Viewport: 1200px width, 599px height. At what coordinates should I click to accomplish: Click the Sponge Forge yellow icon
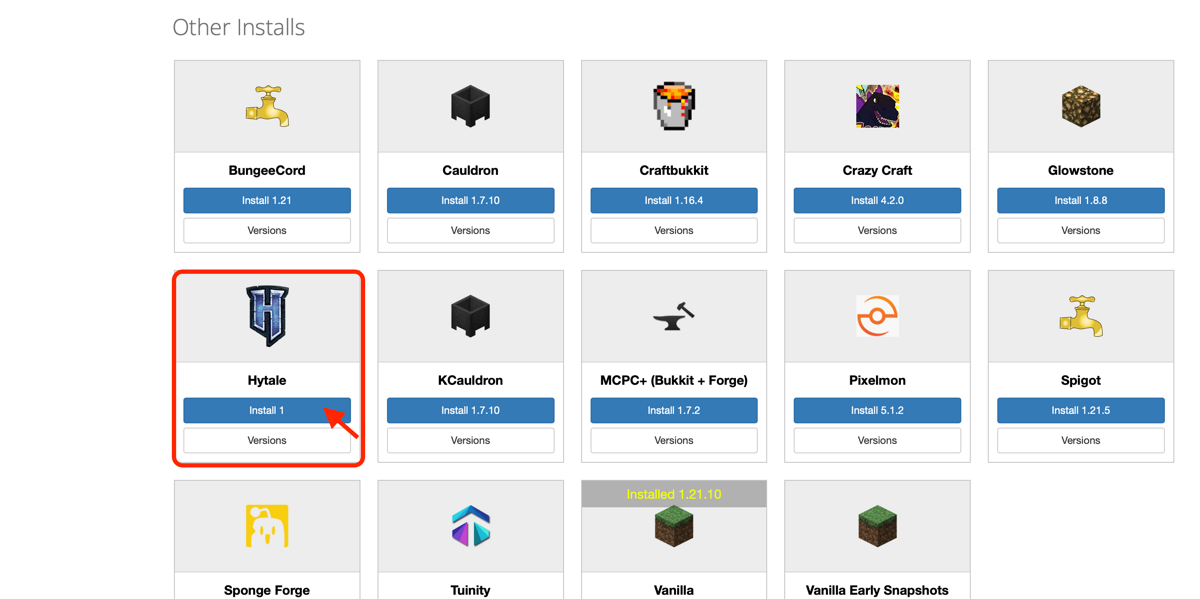coord(267,526)
